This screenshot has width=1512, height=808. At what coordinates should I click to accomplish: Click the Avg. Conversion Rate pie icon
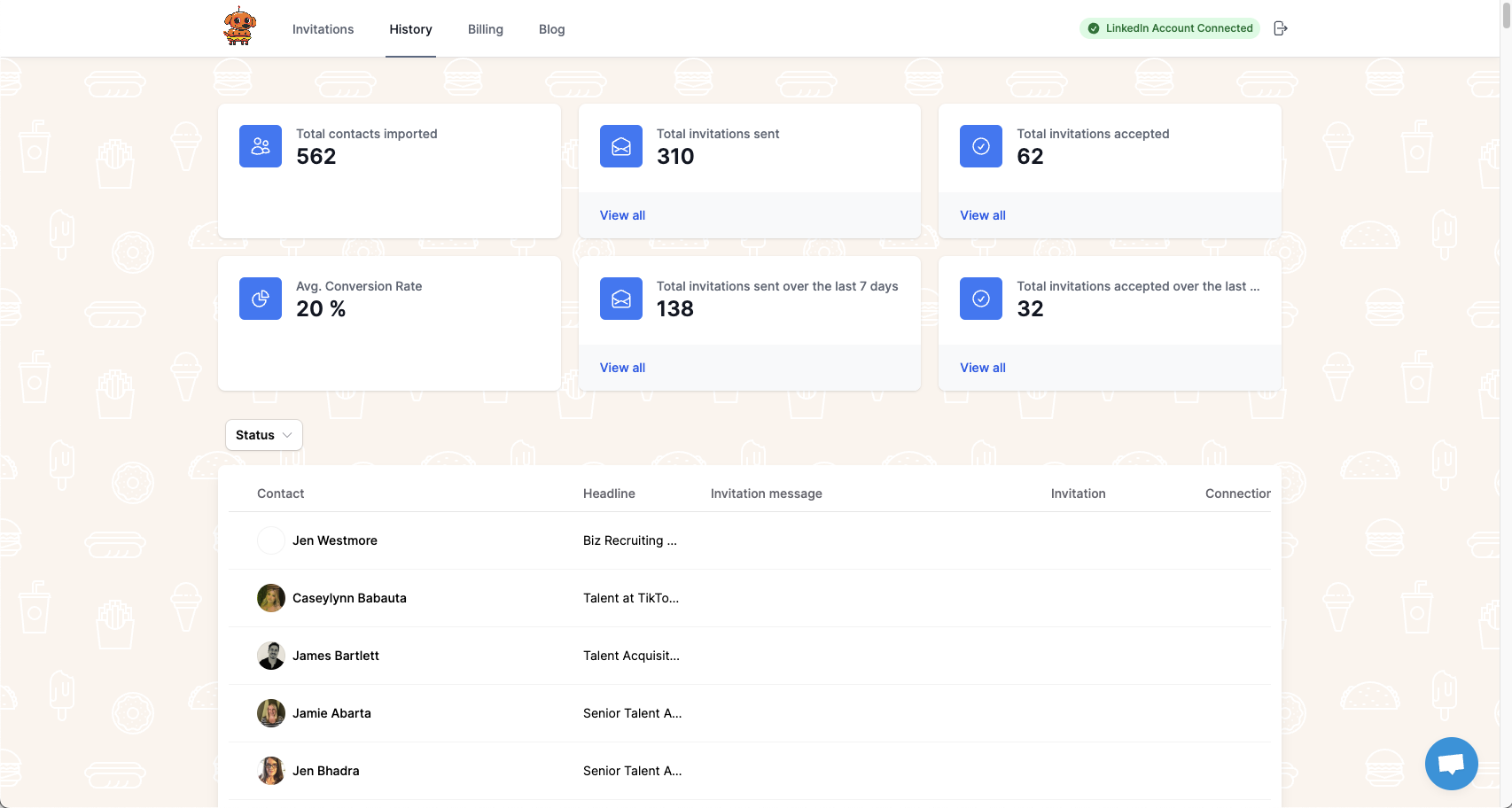pyautogui.click(x=261, y=299)
